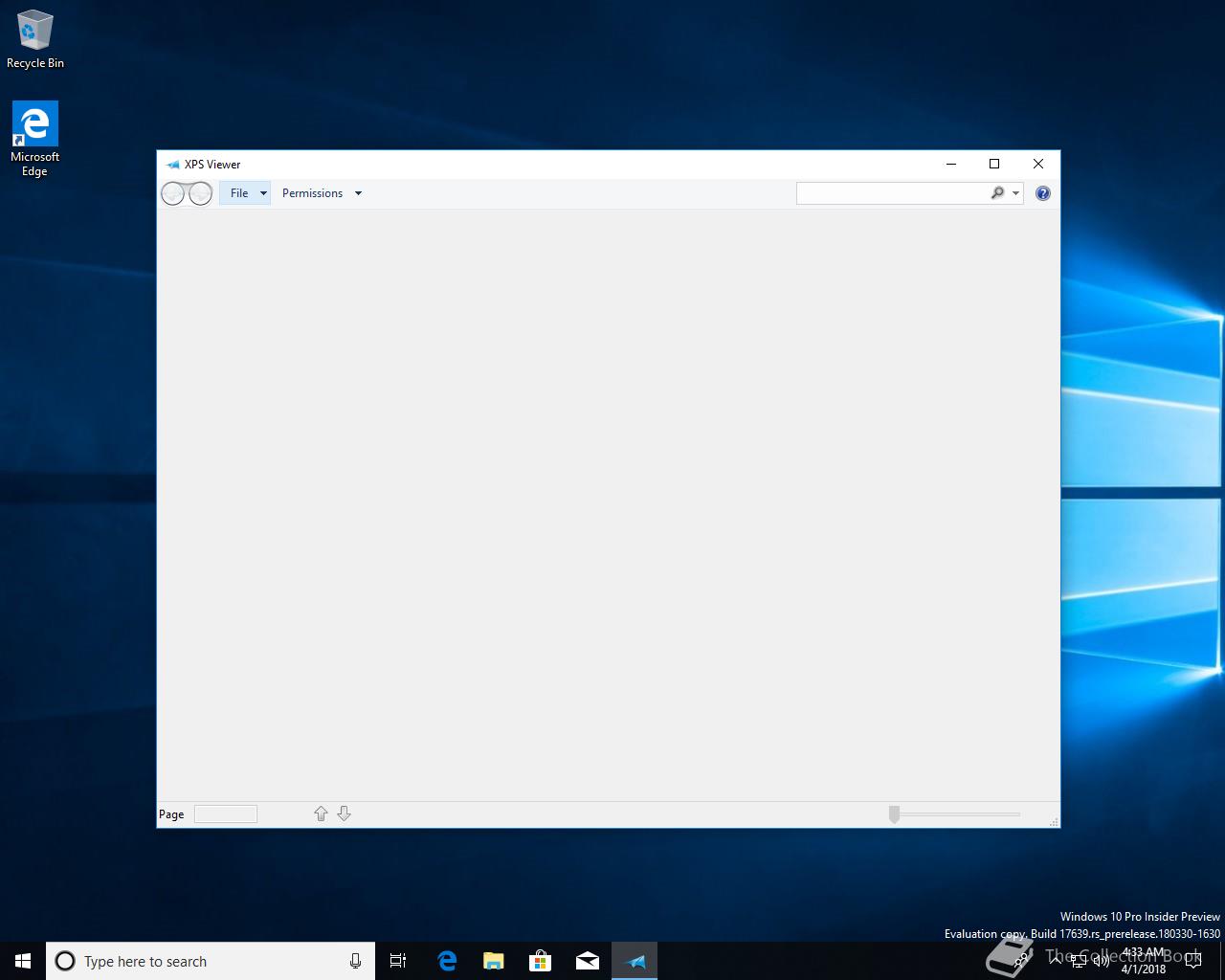Open Microsoft Store from taskbar
Screen dimensions: 1225x980
click(540, 961)
